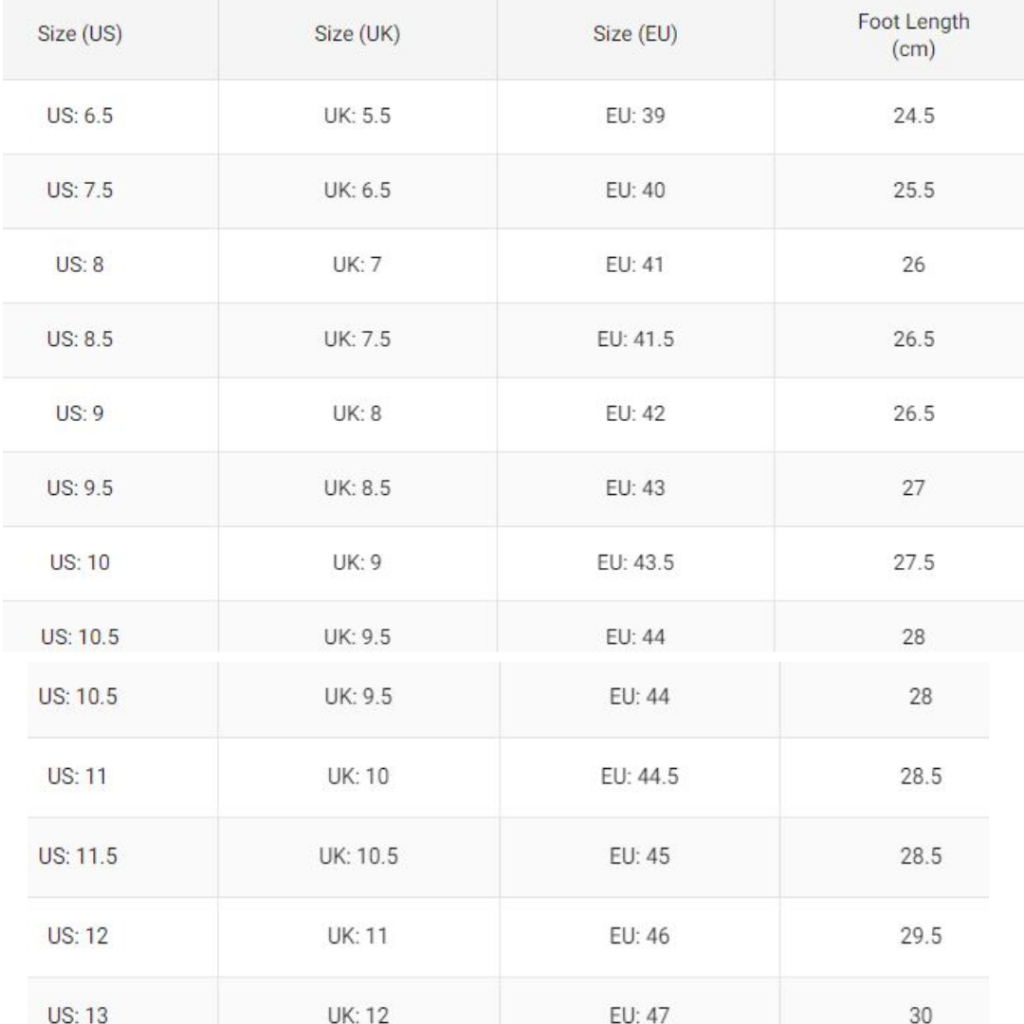Image resolution: width=1024 pixels, height=1024 pixels.
Task: Click the EU: 41.5 cell
Action: pyautogui.click(x=635, y=339)
